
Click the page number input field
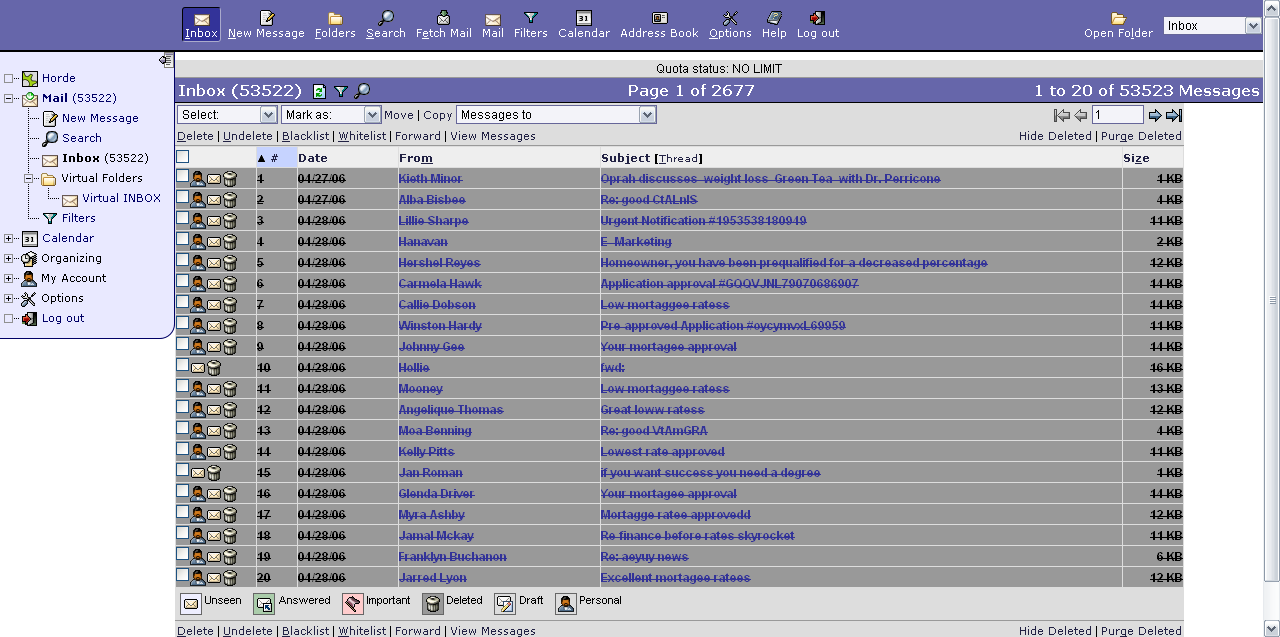[x=1117, y=115]
